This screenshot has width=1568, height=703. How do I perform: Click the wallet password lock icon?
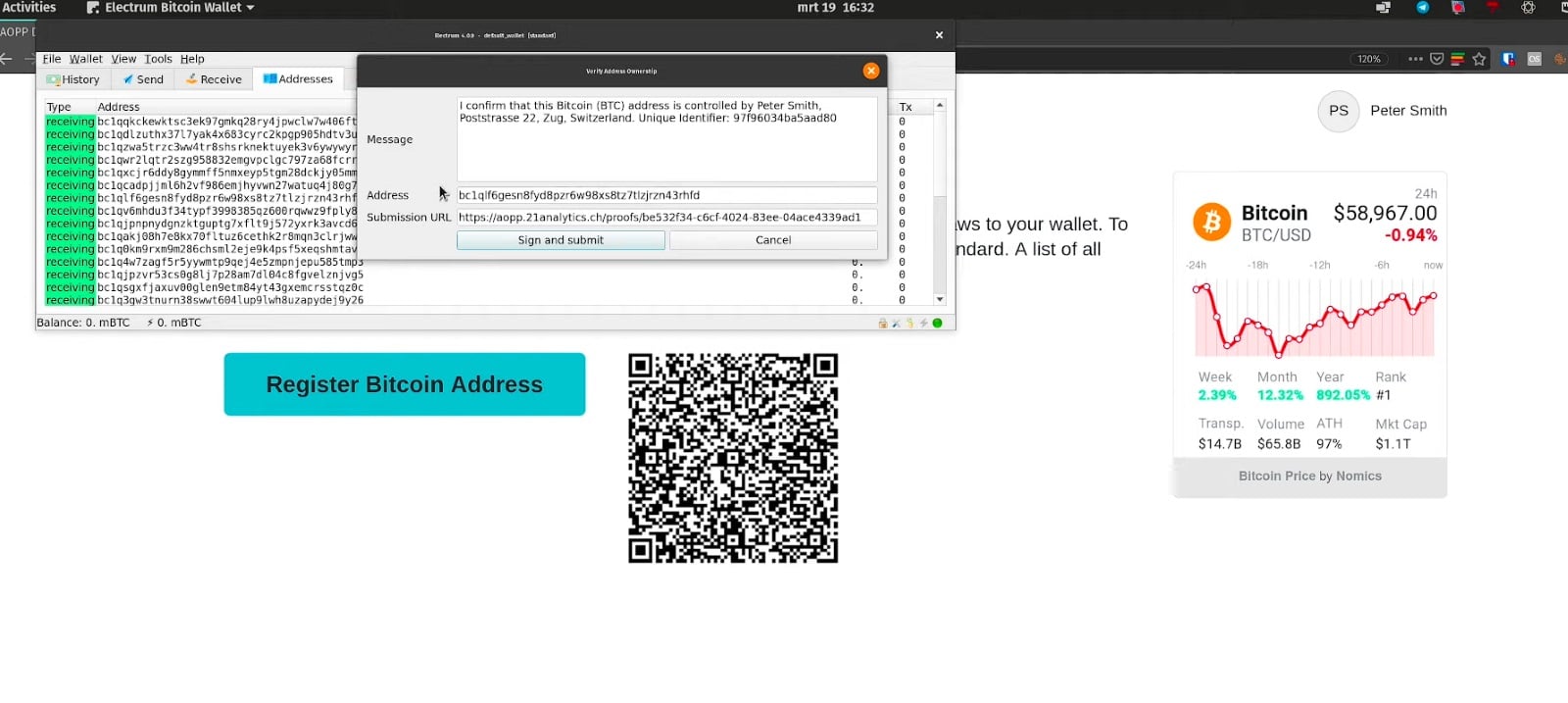pos(883,323)
